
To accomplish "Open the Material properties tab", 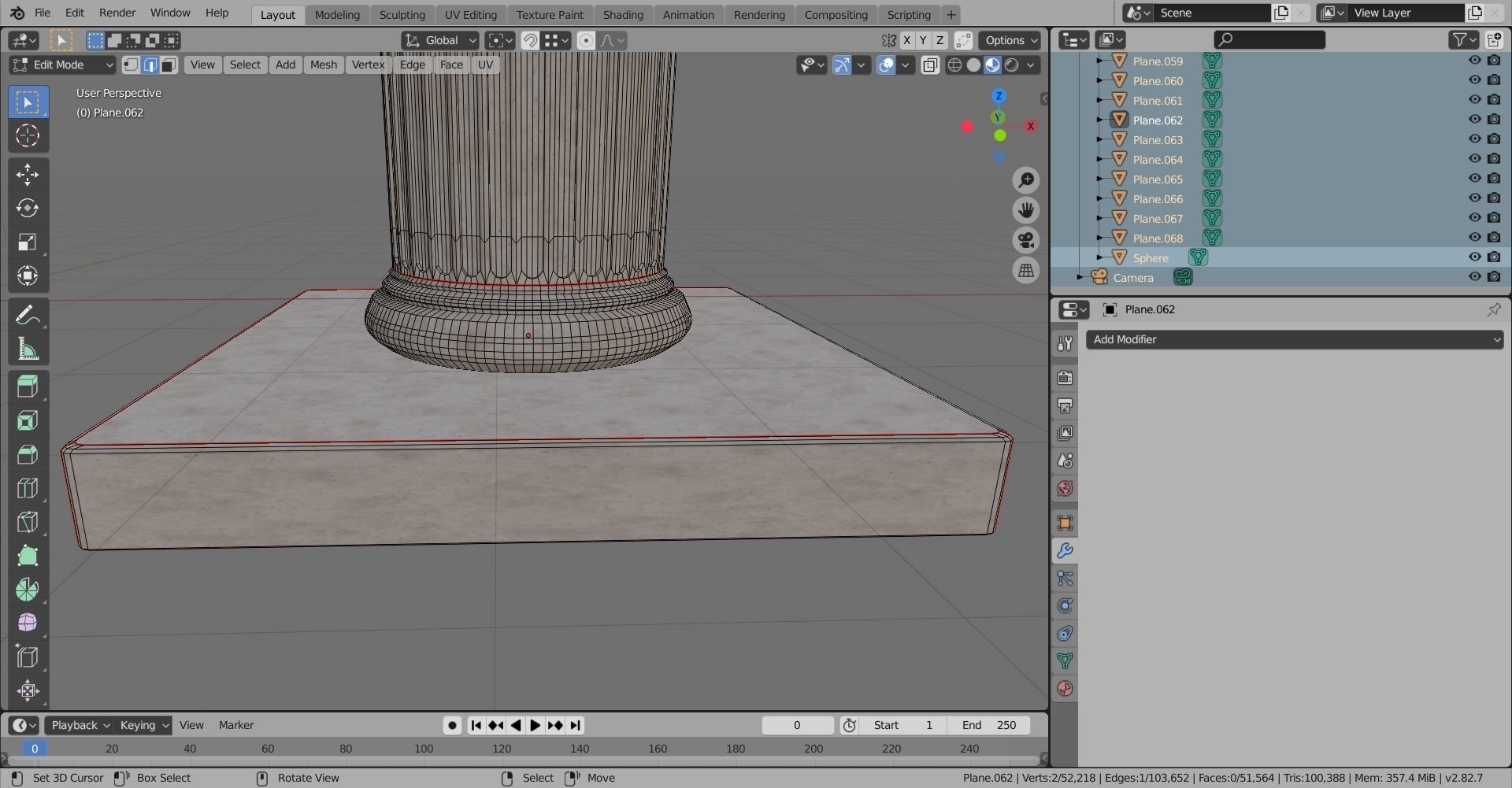I will tap(1065, 688).
